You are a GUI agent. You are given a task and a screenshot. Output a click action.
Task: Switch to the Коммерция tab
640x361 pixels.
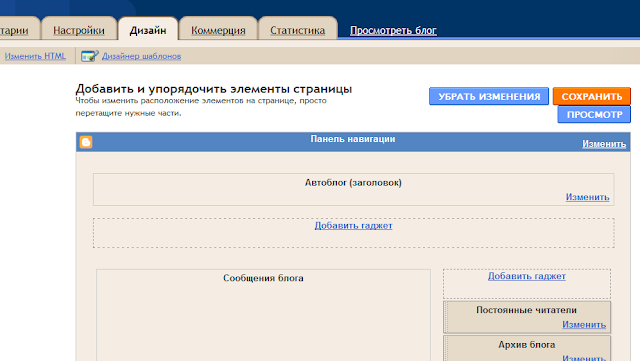point(218,30)
